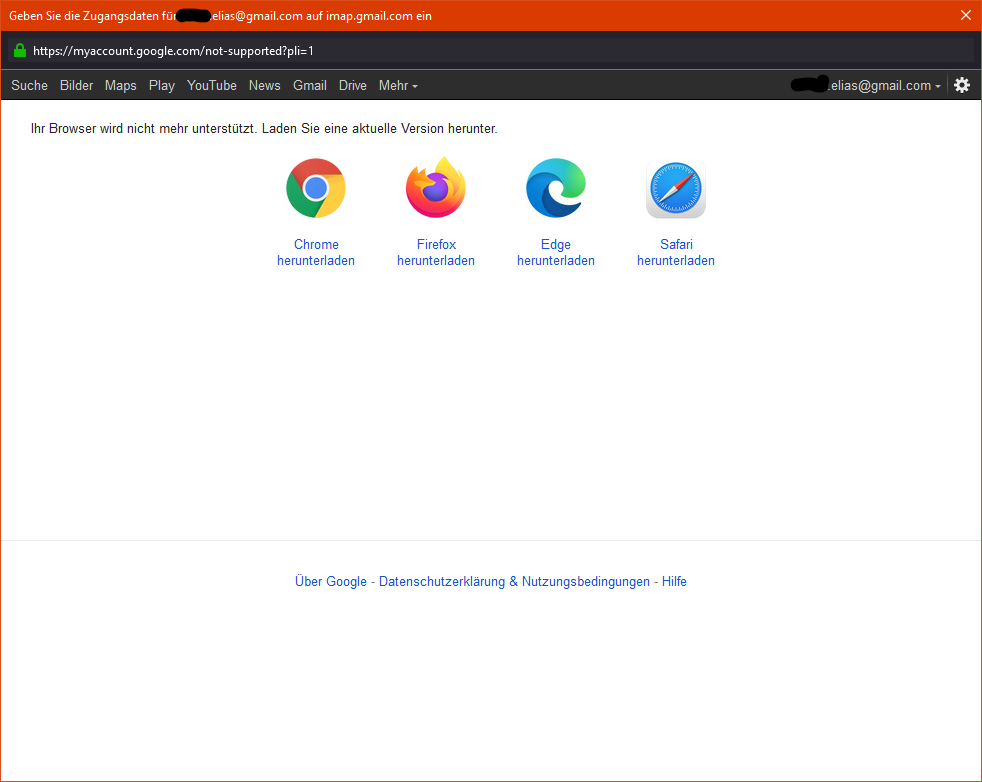Open the settings gear icon
This screenshot has width=982, height=782.
coord(962,85)
